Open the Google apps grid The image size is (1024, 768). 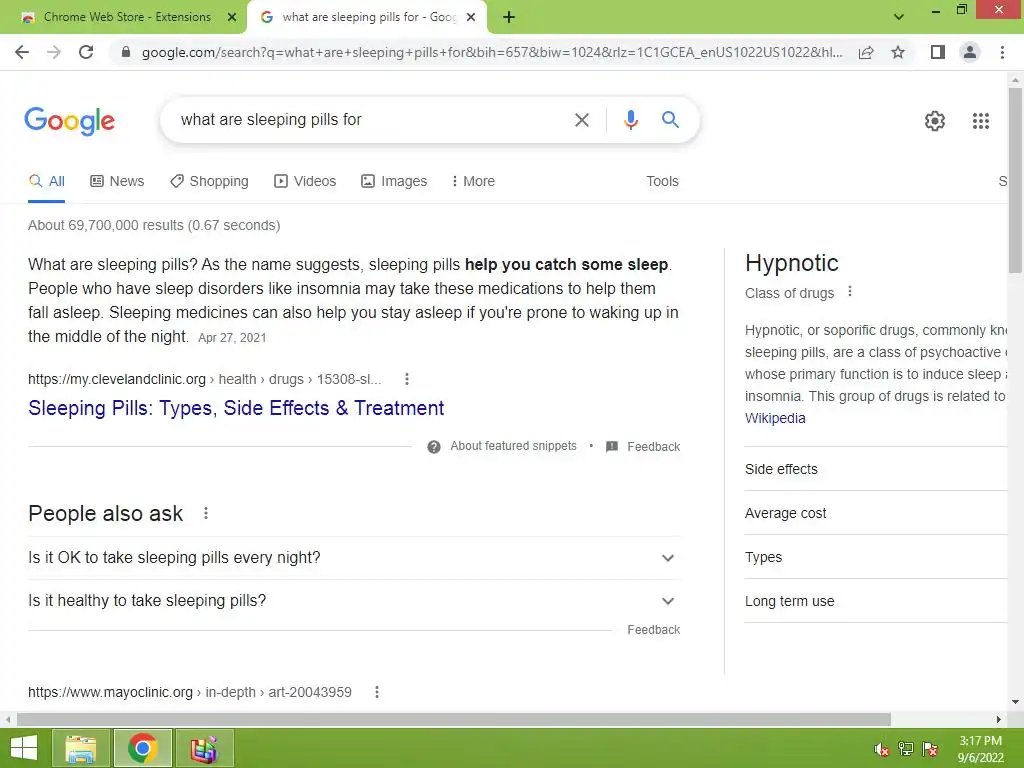tap(980, 121)
